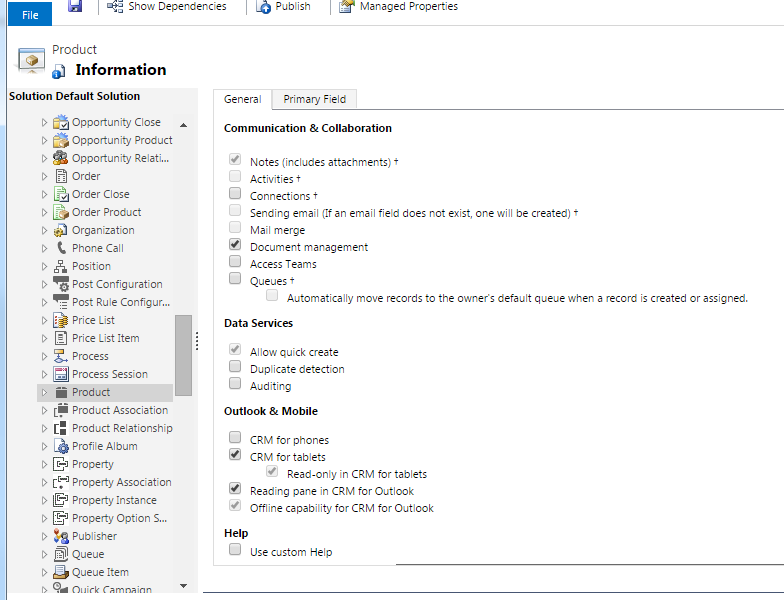Switch to the Primary Field tab

[x=314, y=99]
